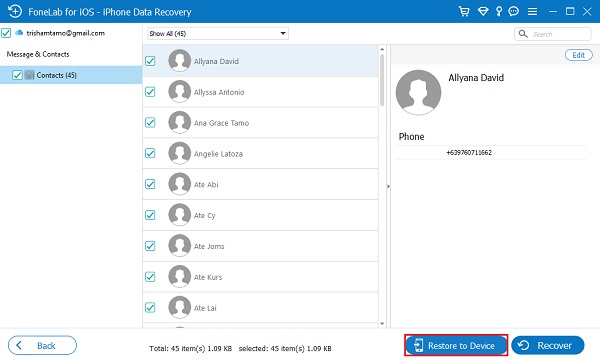The height and width of the screenshot is (362, 600).
Task: Uncheck Ate Kurs's checkbox
Action: 150,277
